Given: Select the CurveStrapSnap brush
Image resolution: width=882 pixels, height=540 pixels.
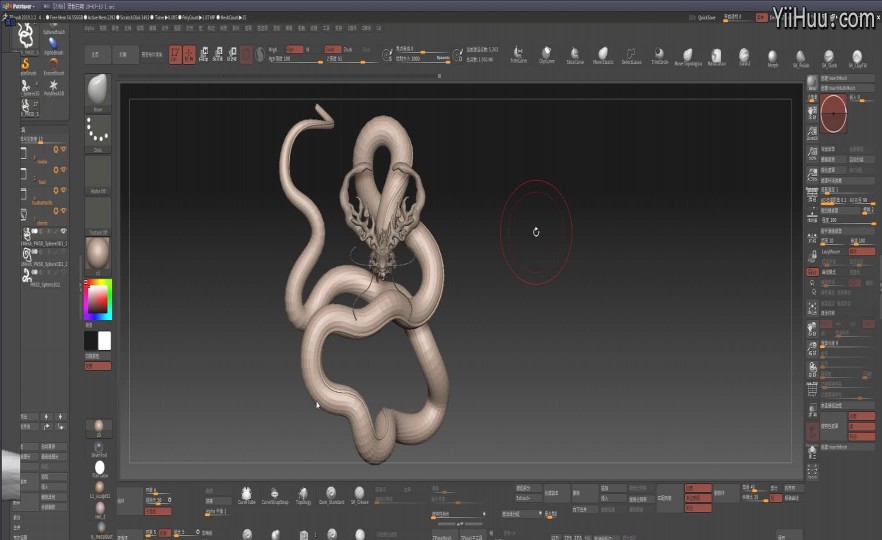Looking at the screenshot, I should point(274,494).
